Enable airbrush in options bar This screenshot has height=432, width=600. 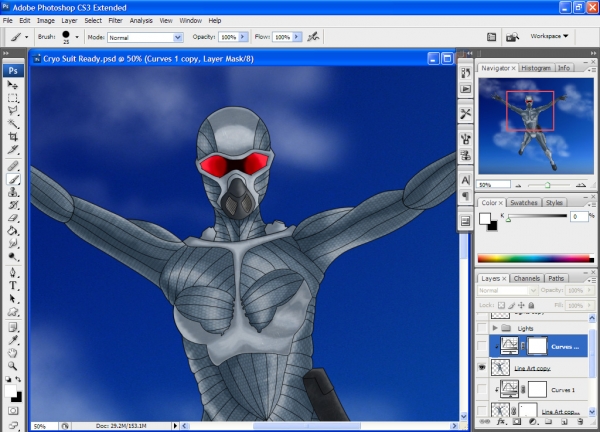pos(313,37)
